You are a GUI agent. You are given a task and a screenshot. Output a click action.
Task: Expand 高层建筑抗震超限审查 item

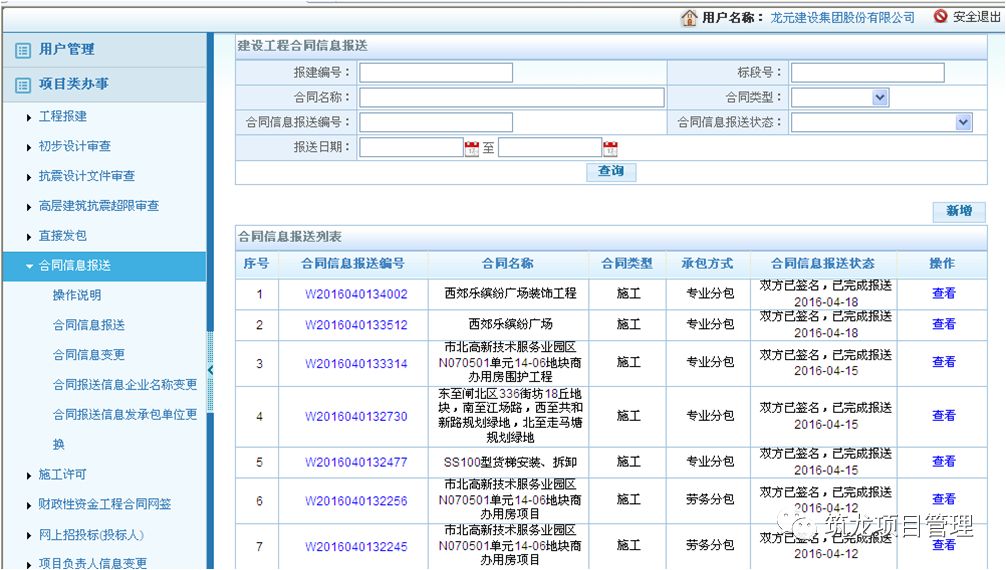point(29,207)
